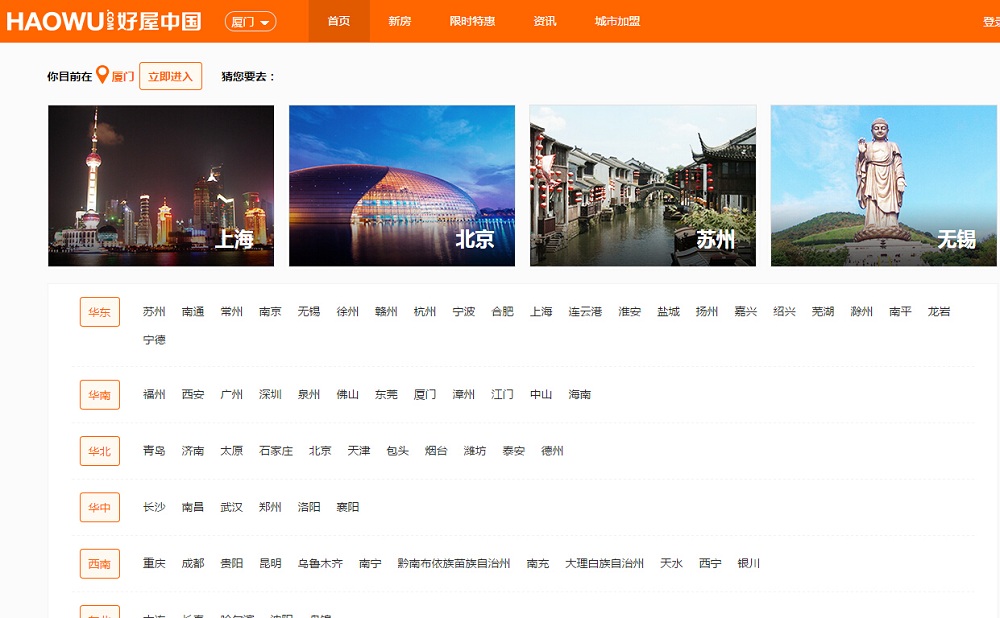Choose 大理白族自治州 in the city list
Viewport: 1000px width, 618px height.
[604, 563]
